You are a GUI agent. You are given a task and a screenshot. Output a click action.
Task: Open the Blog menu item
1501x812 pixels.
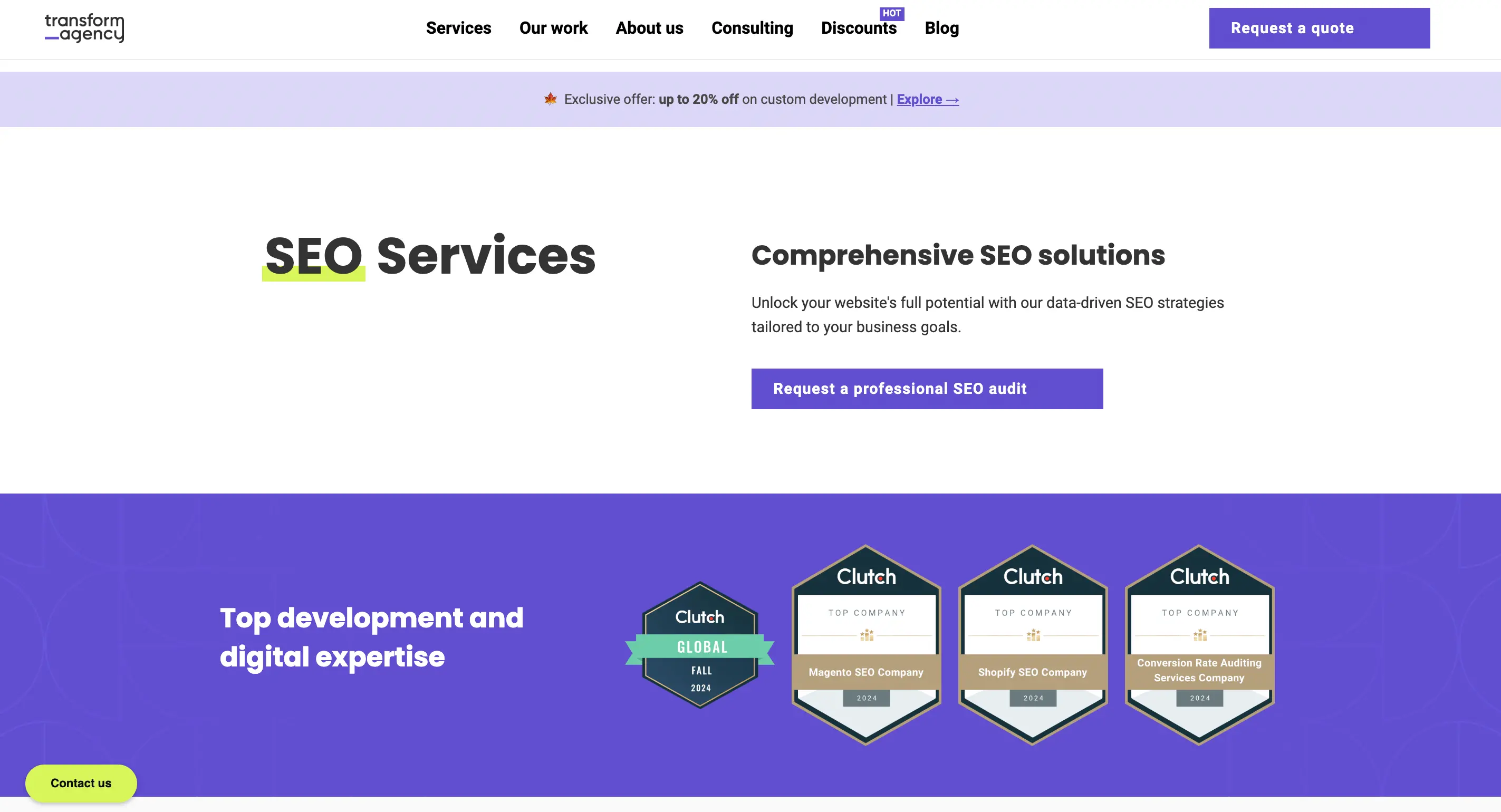click(x=941, y=28)
